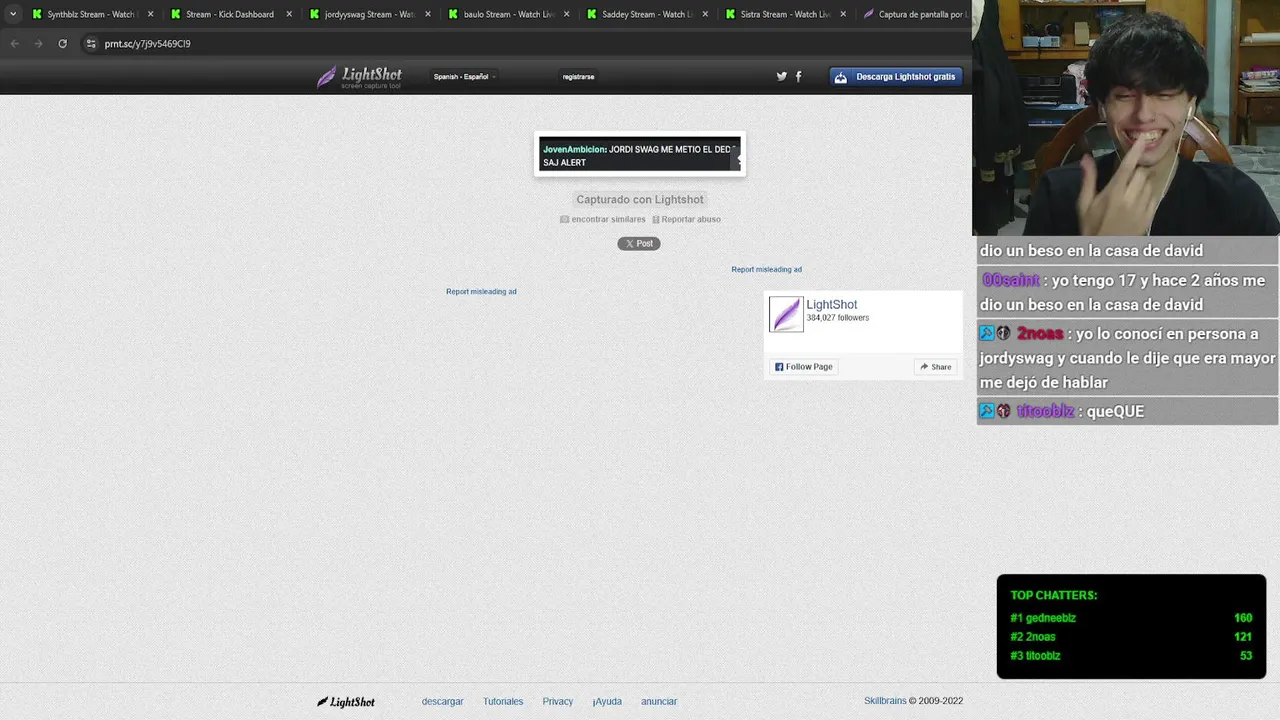Close the jordyyswag Stream tab

[427, 14]
